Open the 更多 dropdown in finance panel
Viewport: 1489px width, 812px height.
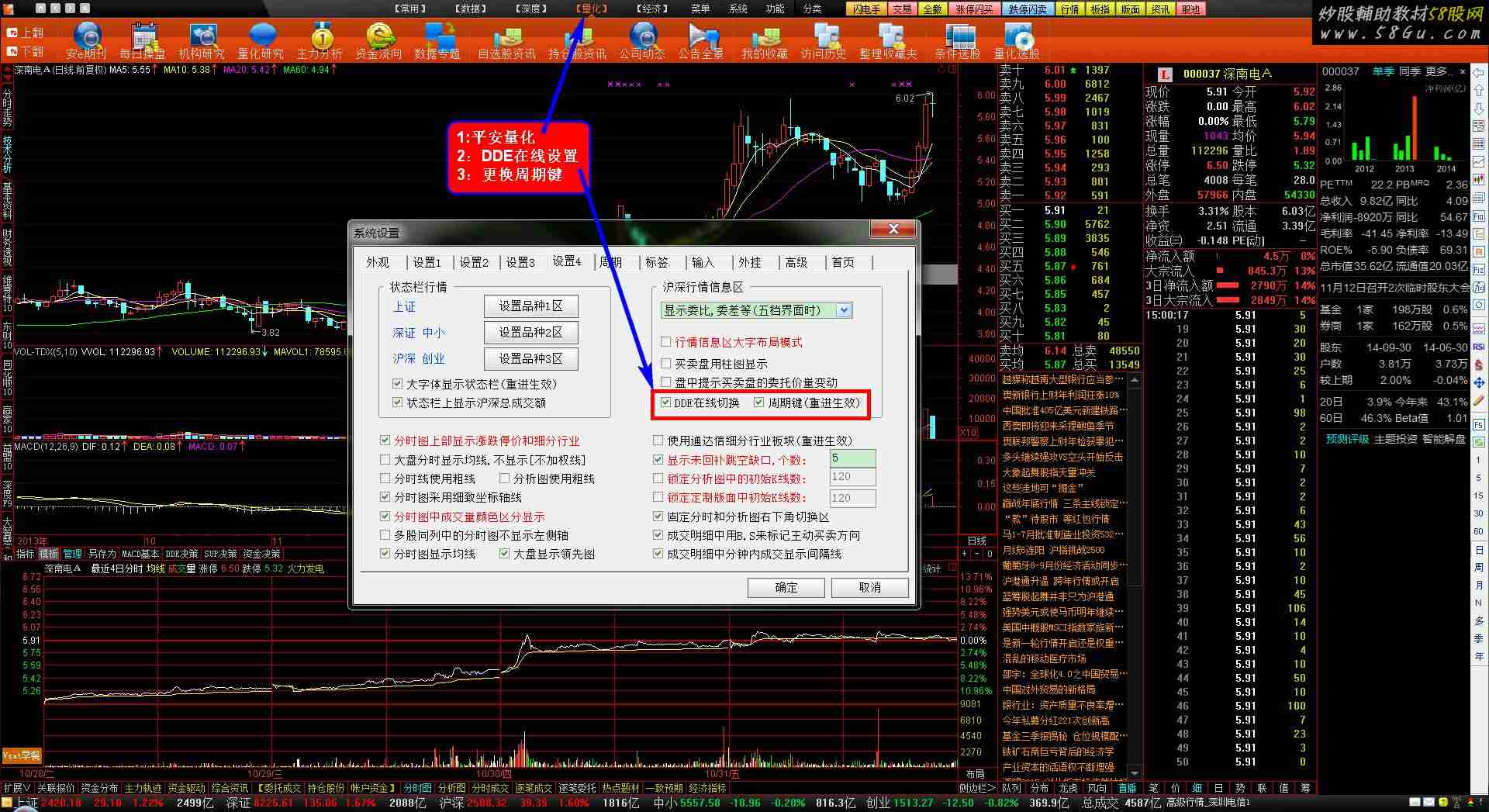point(1439,71)
